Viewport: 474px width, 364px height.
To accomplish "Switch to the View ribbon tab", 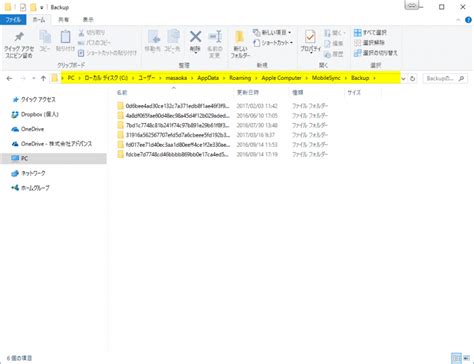I will tap(88, 20).
